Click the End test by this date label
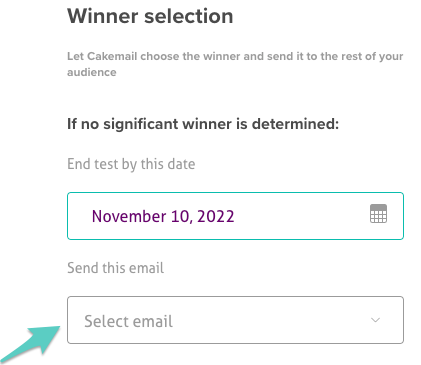Viewport: 421px width, 365px height. click(131, 164)
